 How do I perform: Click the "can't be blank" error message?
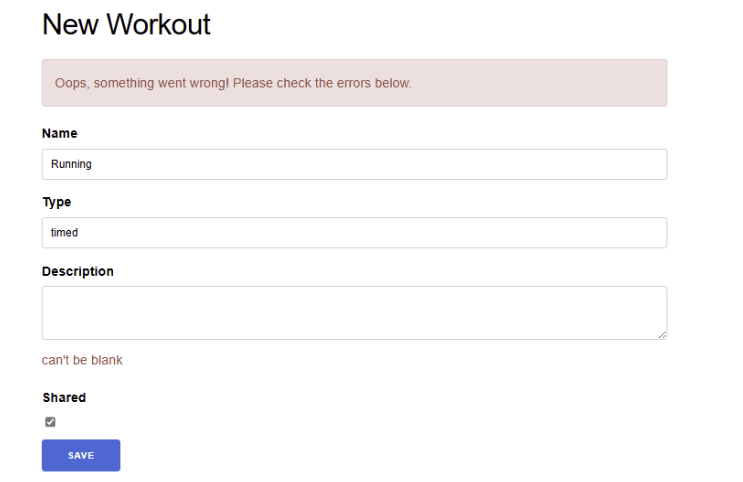pyautogui.click(x=82, y=360)
